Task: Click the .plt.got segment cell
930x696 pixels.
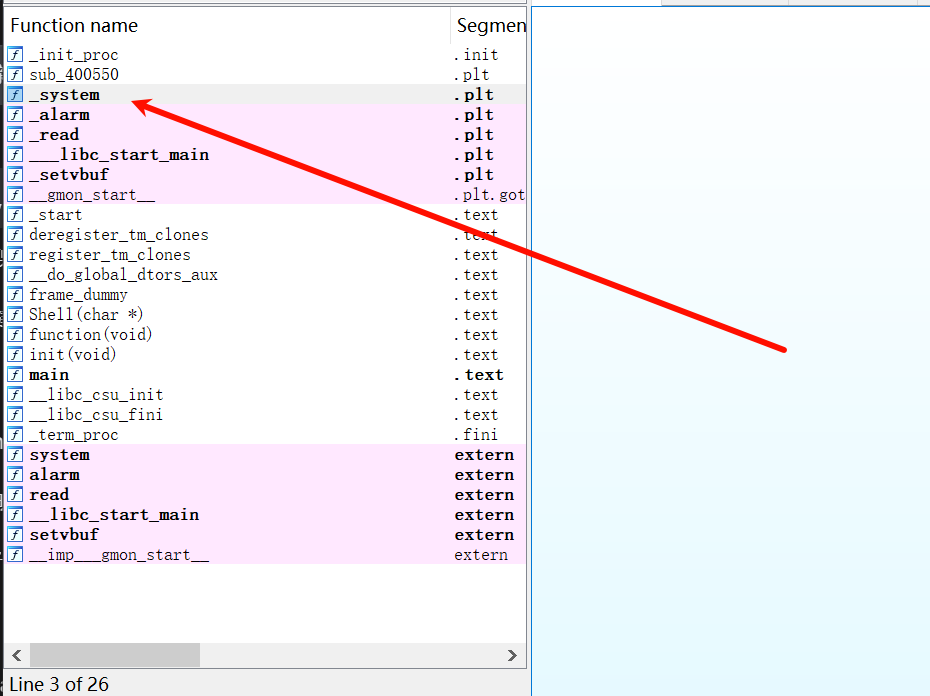Action: tap(489, 195)
